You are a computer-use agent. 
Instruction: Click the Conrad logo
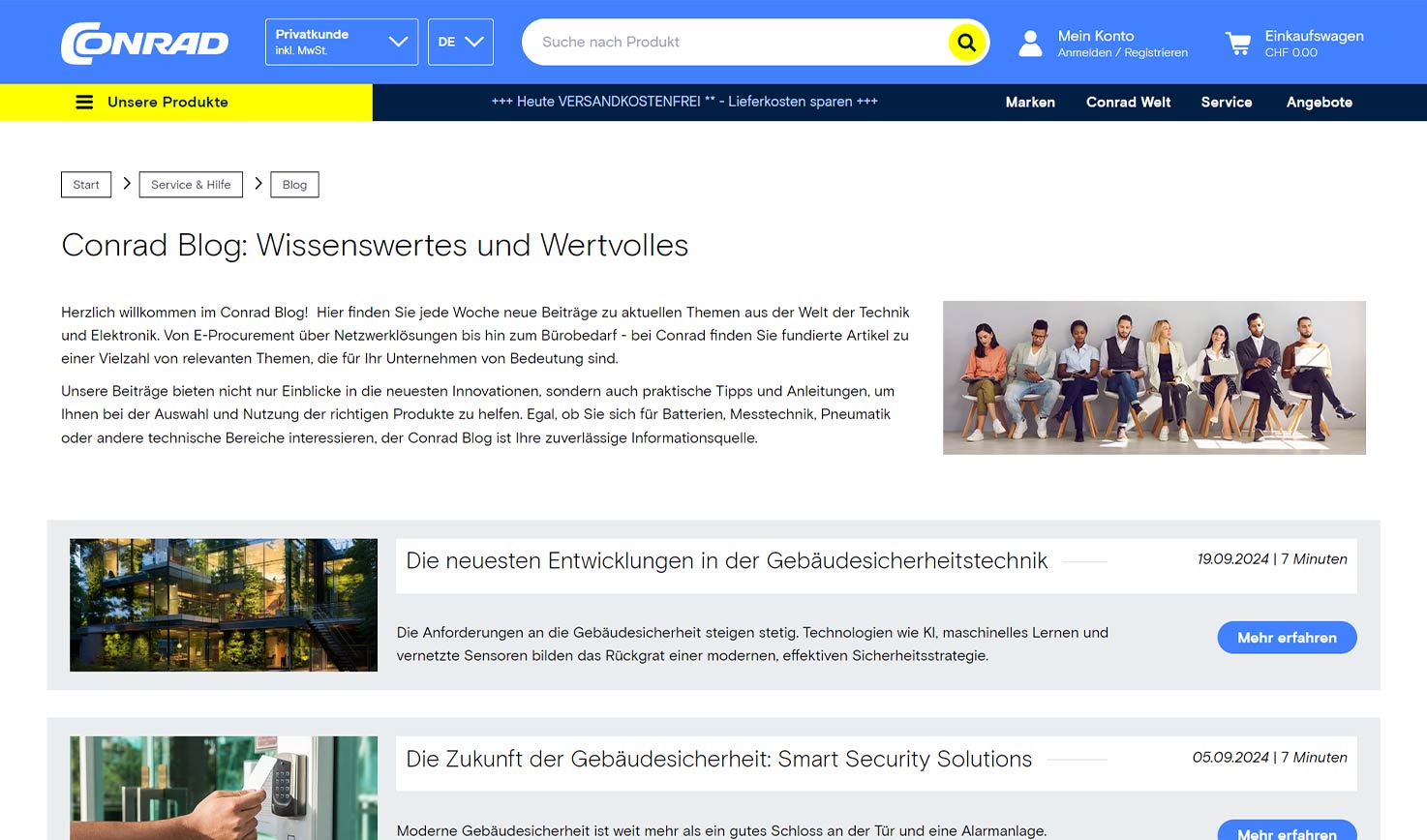coord(144,42)
